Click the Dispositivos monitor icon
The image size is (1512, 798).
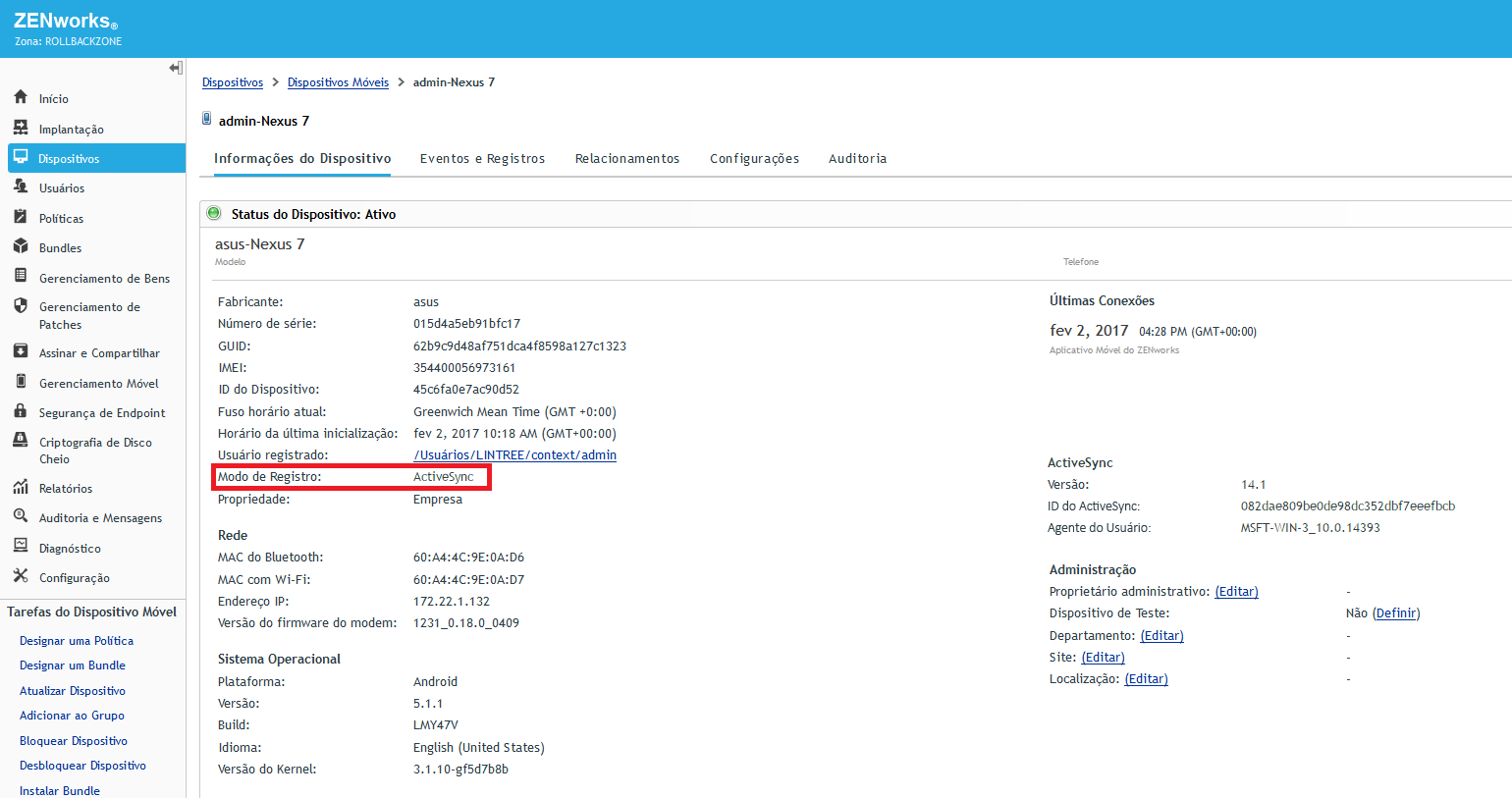click(x=21, y=157)
